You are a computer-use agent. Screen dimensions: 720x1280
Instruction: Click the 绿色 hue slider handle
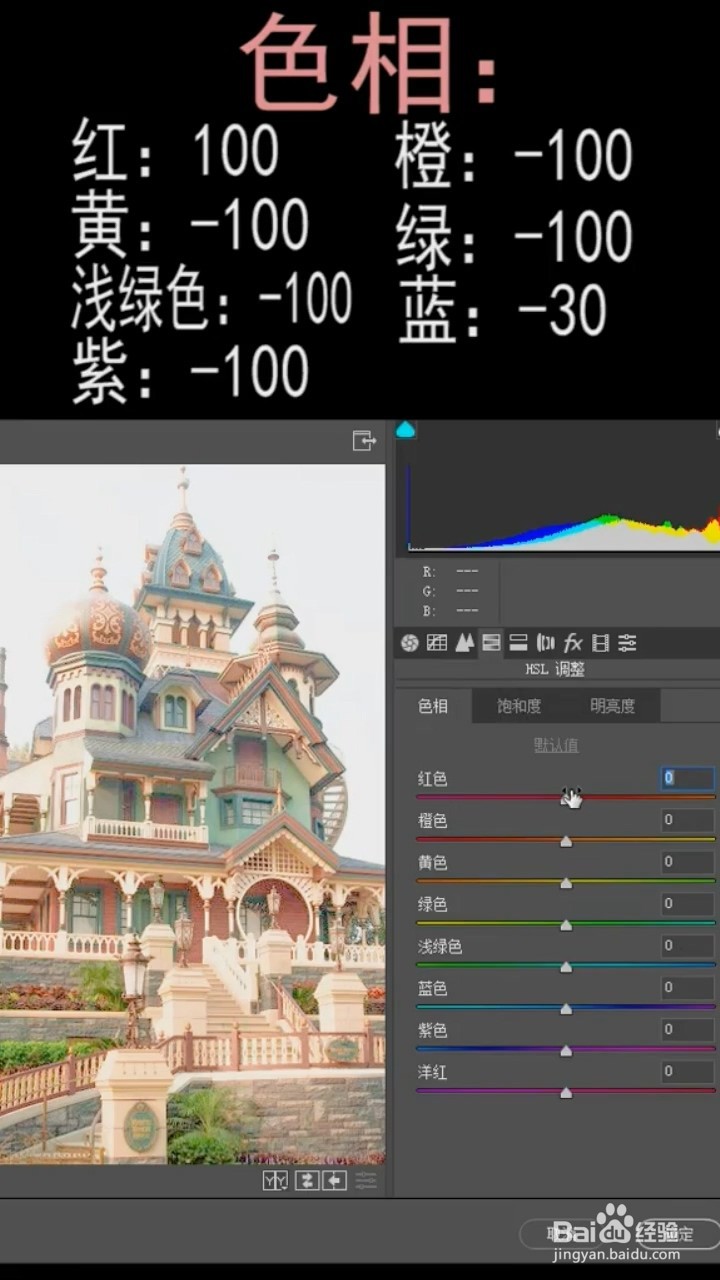(566, 925)
